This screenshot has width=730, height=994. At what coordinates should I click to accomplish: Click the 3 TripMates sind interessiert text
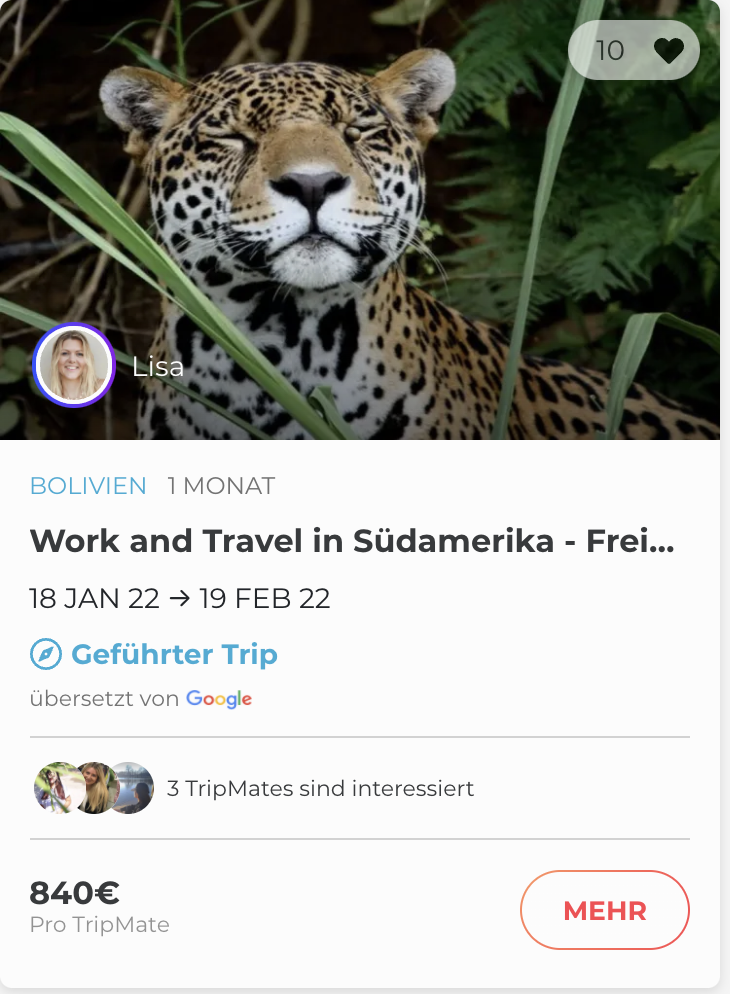click(x=320, y=789)
